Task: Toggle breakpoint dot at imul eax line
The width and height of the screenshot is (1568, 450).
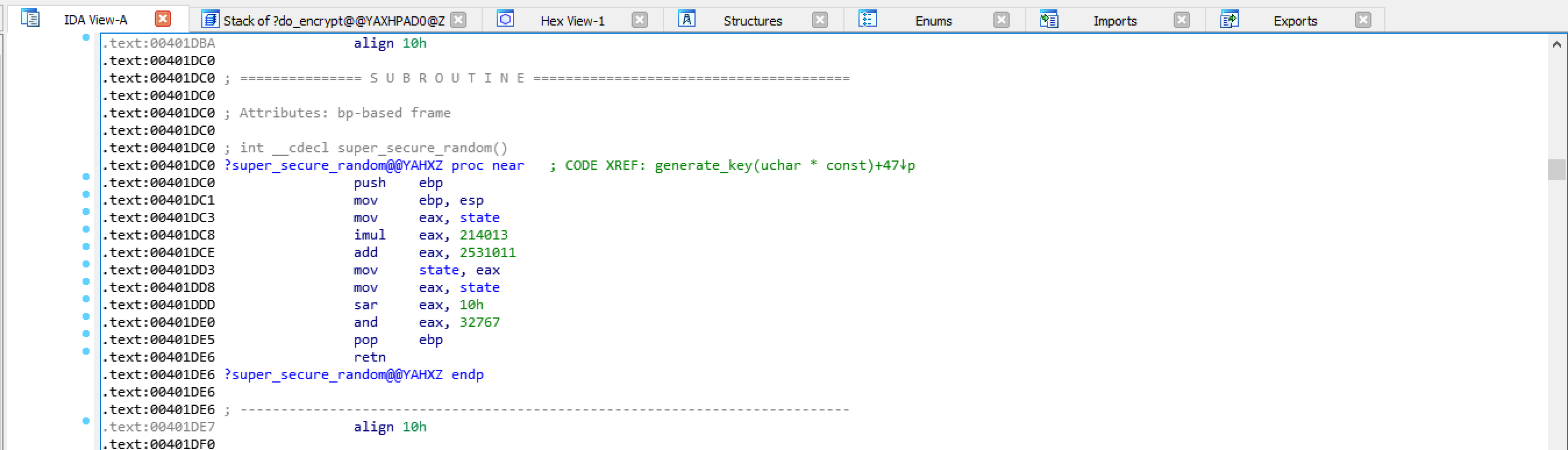Action: [86, 229]
